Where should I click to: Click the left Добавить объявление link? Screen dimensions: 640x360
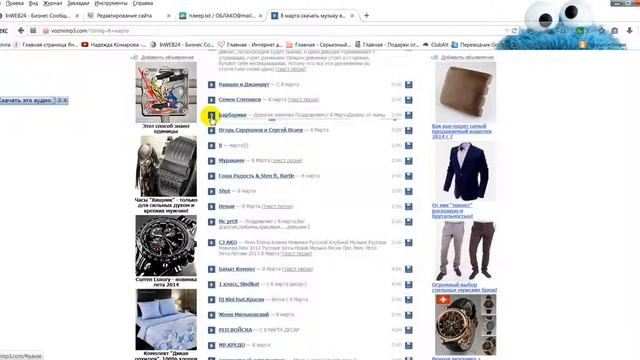tap(167, 58)
